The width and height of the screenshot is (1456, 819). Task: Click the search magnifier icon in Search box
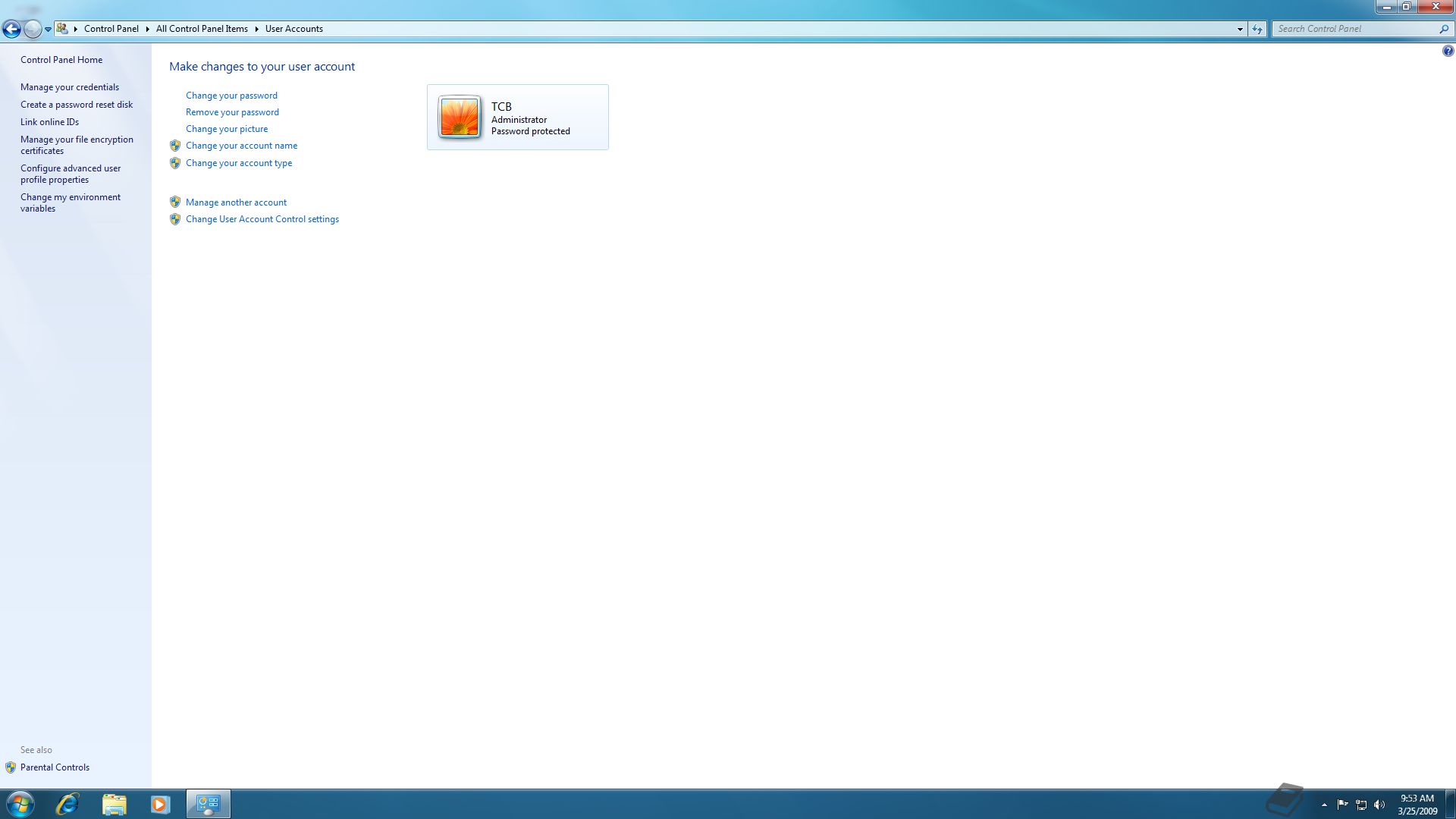(x=1444, y=29)
